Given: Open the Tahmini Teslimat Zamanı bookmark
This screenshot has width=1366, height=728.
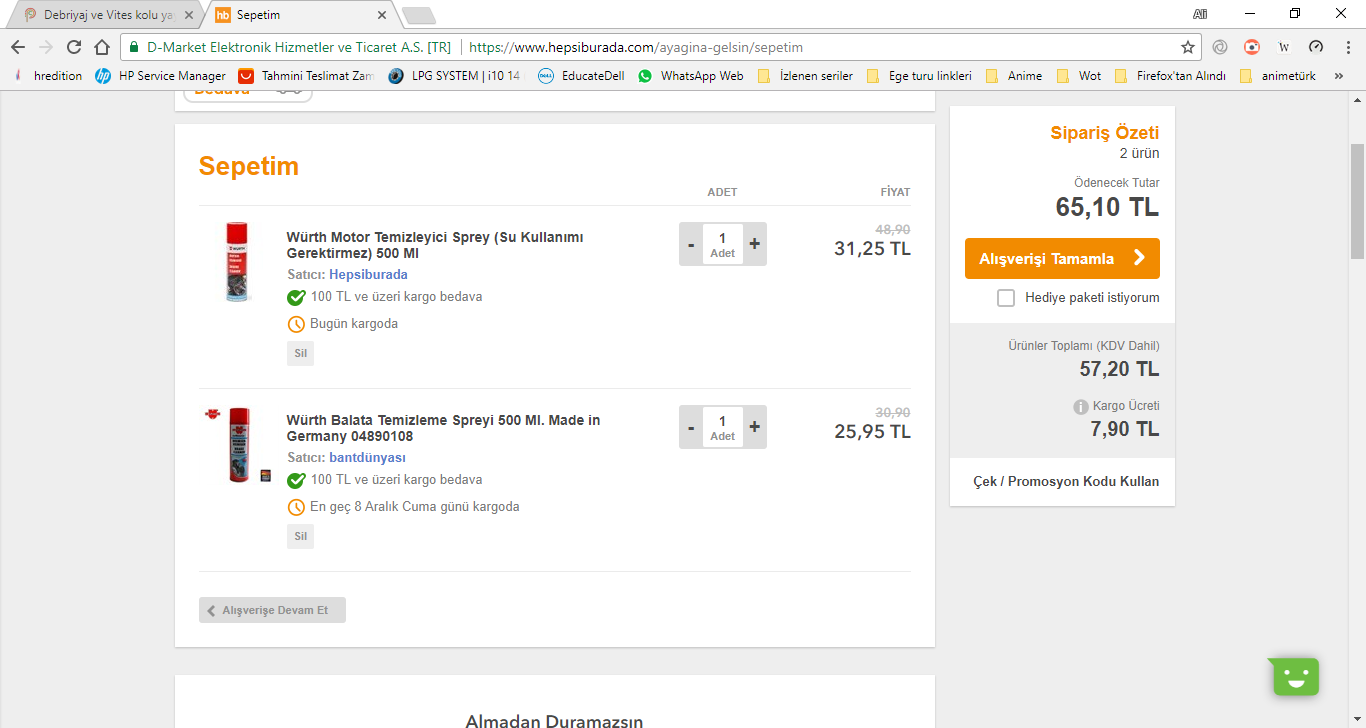Looking at the screenshot, I should coord(307,76).
